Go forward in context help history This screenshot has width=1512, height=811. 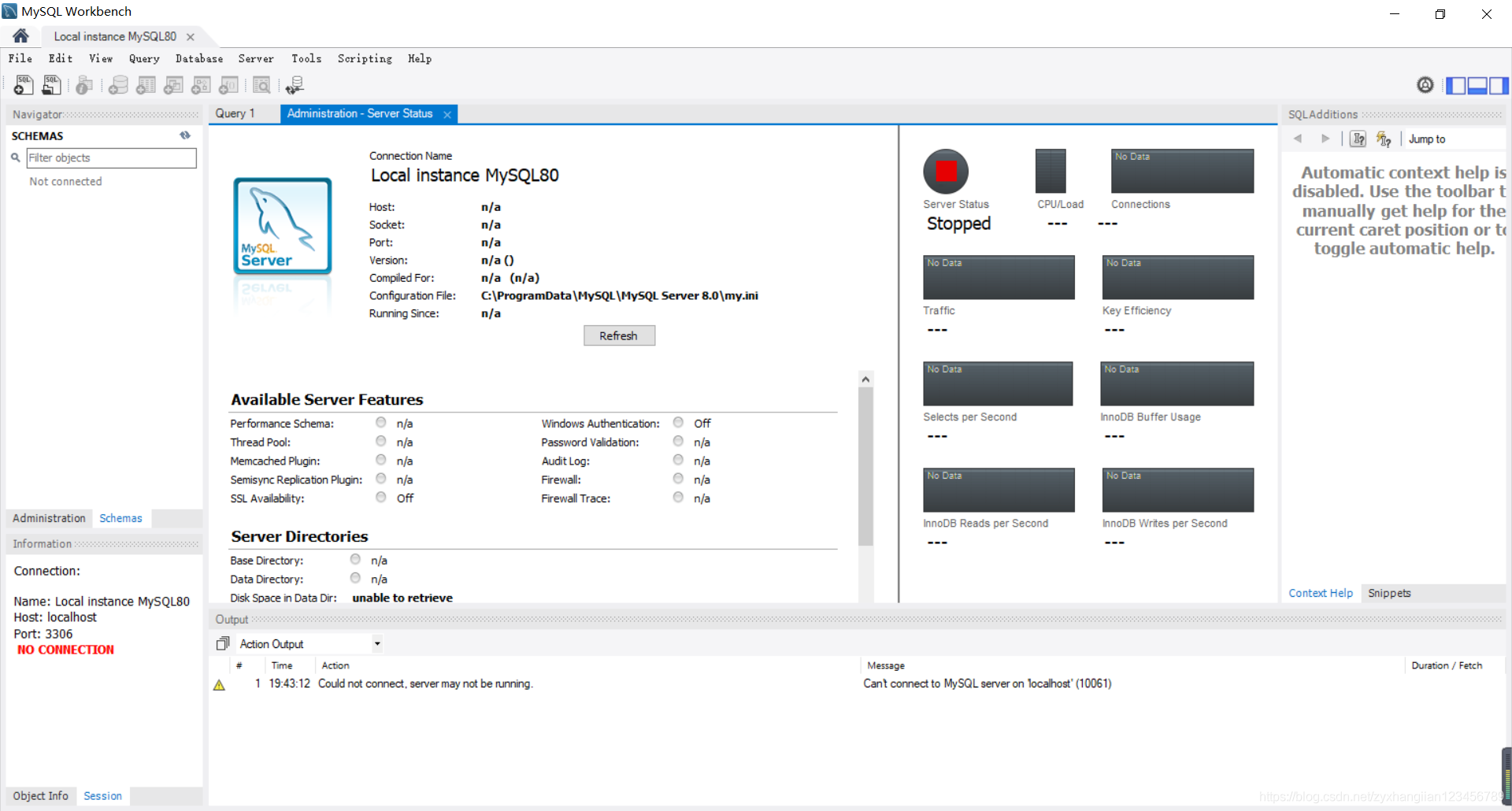point(1325,139)
